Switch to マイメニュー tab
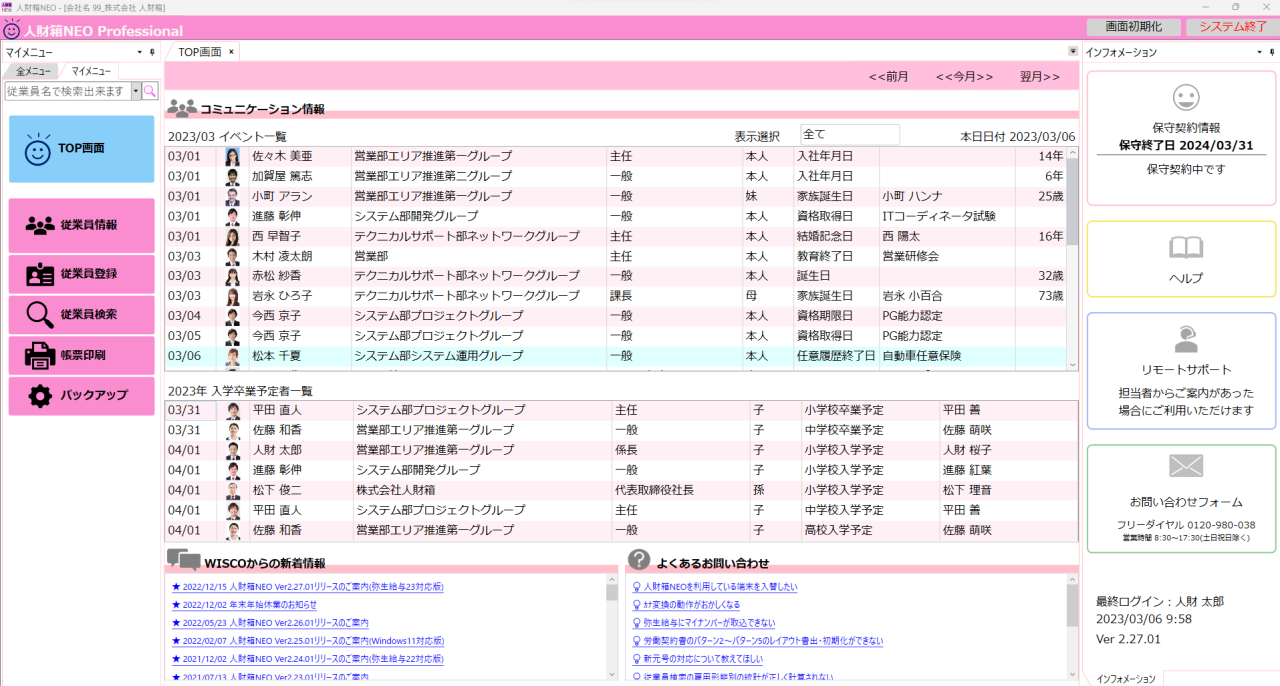The height and width of the screenshot is (686, 1280). [x=90, y=72]
